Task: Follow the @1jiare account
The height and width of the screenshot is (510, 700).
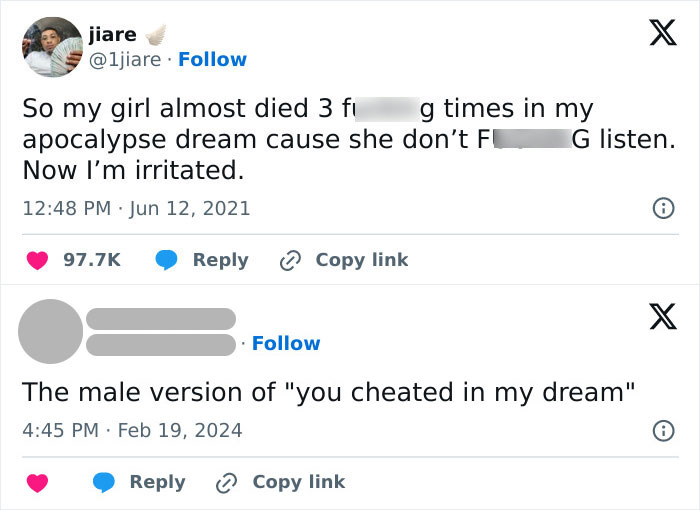Action: click(x=212, y=59)
